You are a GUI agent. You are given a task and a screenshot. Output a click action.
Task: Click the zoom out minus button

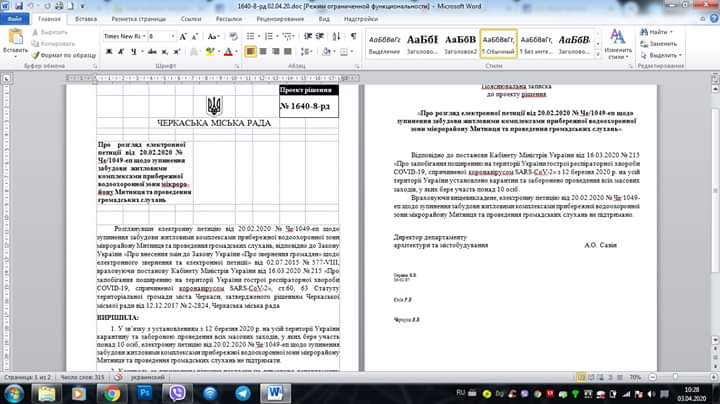tap(652, 377)
